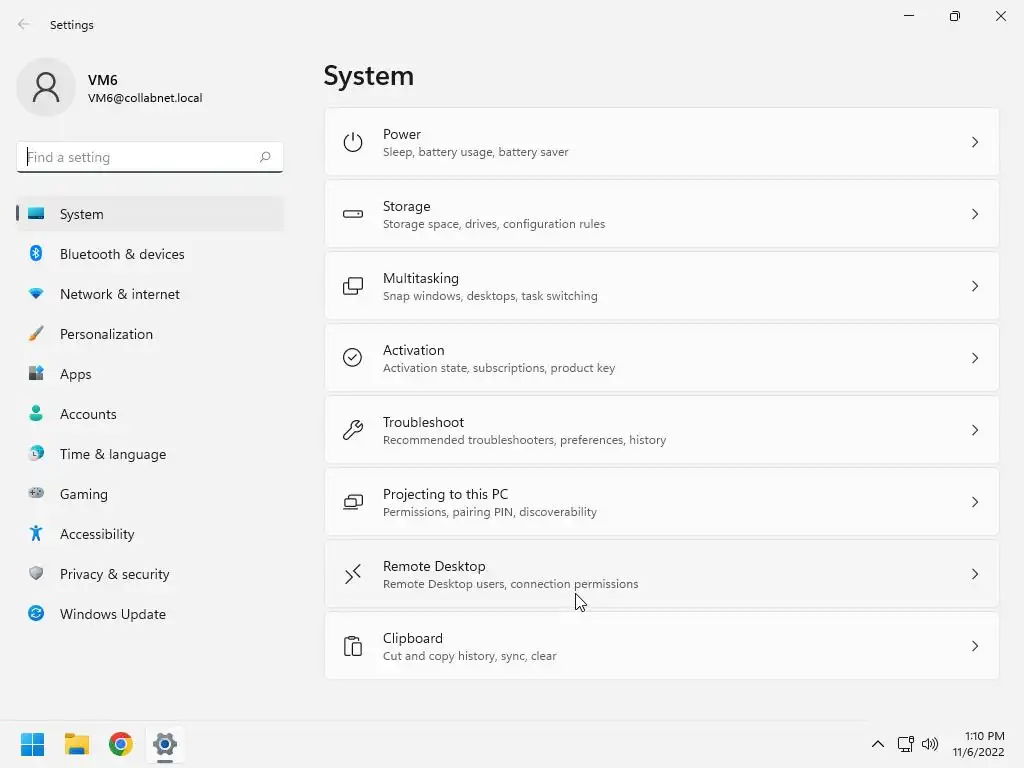1024x768 pixels.
Task: Click the Troubleshoot wrench icon
Action: [x=353, y=430]
